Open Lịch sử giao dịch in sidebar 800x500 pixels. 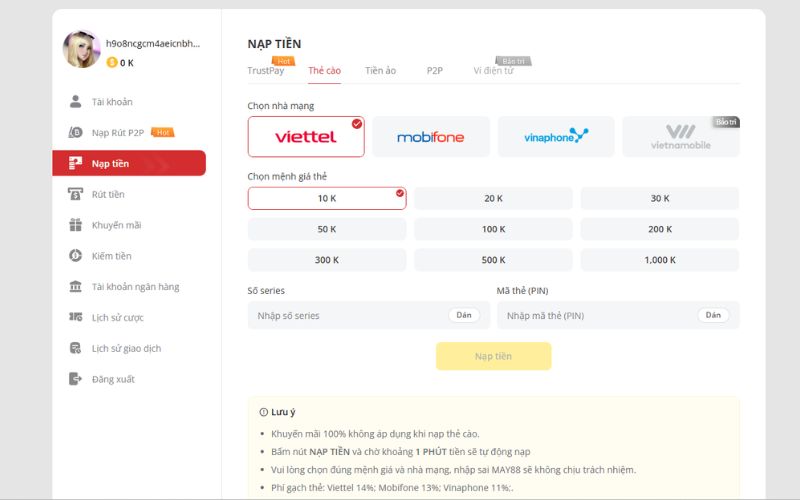(126, 348)
